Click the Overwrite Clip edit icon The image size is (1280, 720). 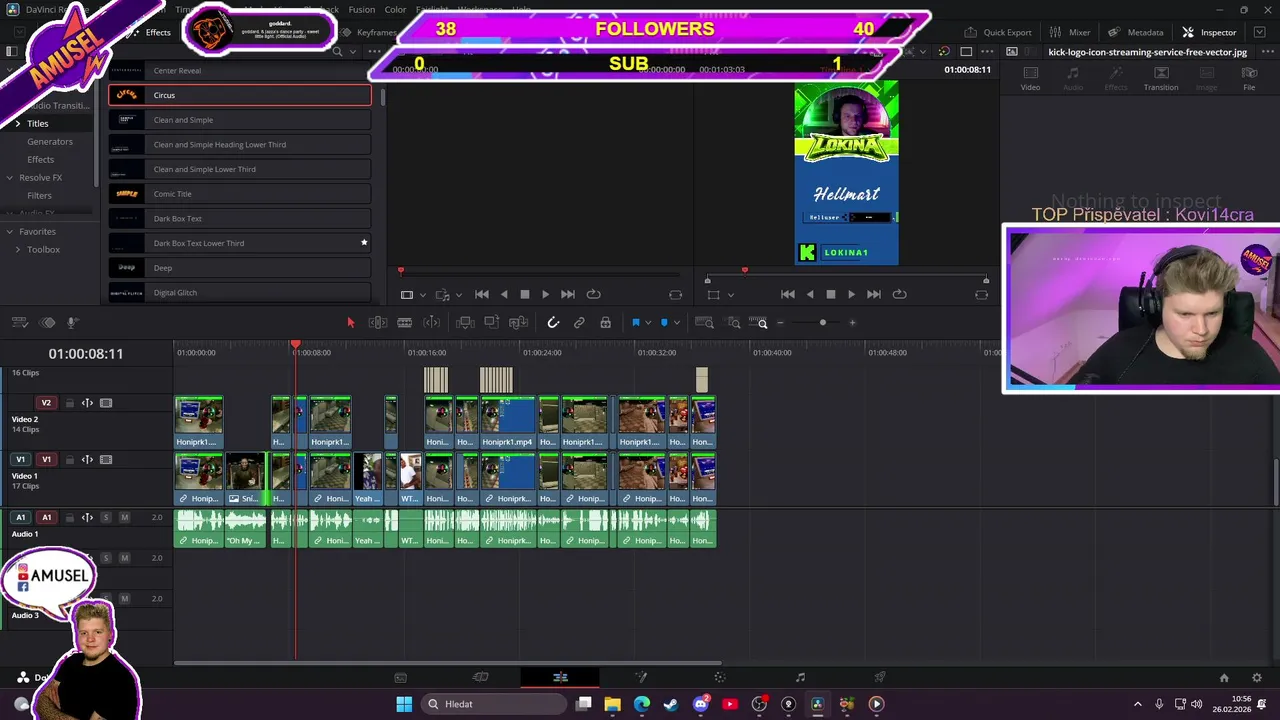[492, 322]
